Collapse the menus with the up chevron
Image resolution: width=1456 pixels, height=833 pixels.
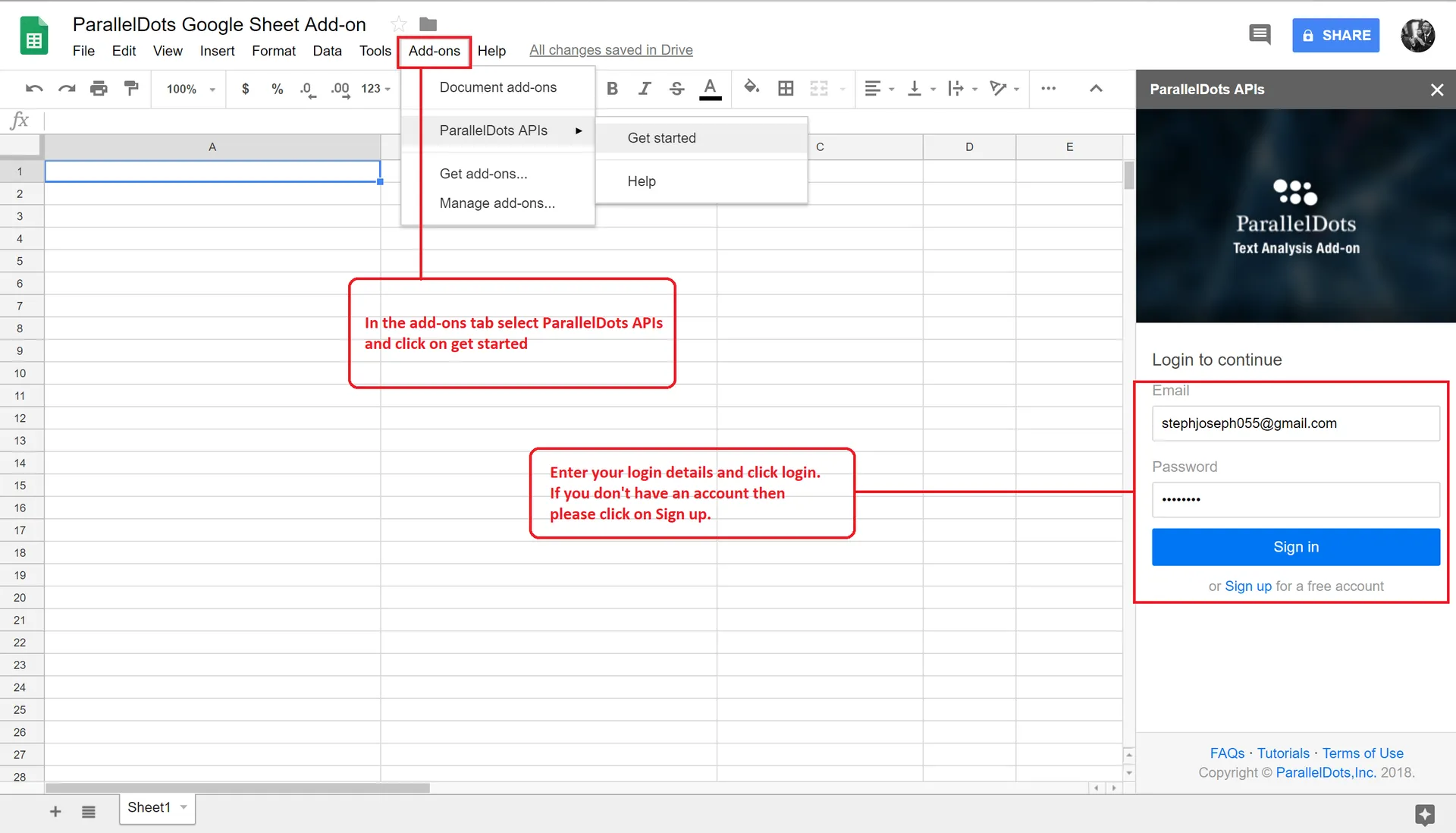pos(1096,89)
